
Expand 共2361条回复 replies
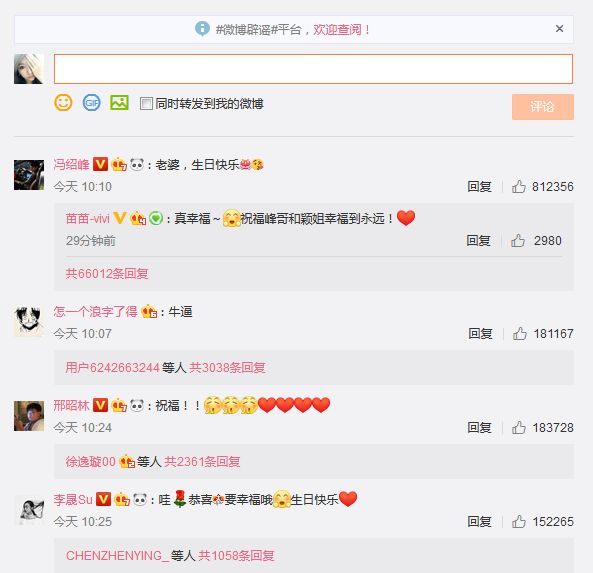click(x=202, y=461)
